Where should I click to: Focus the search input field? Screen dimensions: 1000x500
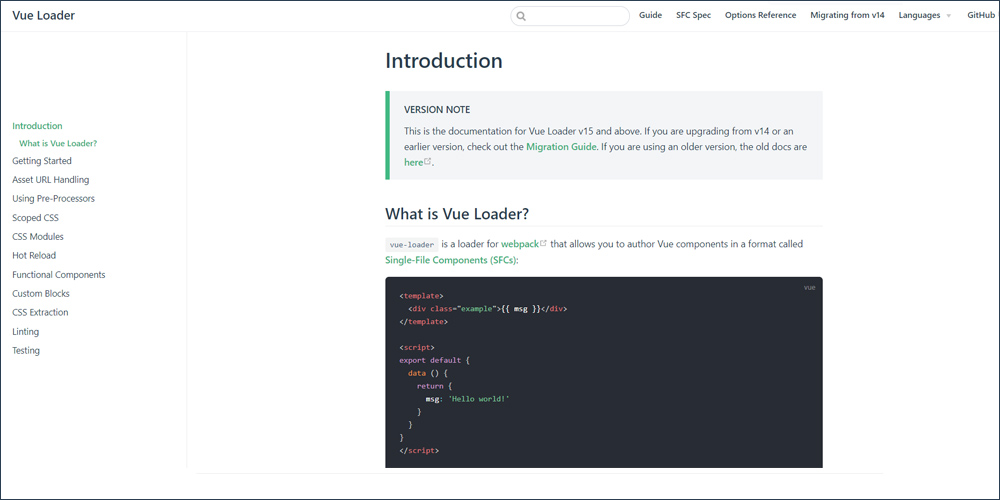[x=570, y=16]
